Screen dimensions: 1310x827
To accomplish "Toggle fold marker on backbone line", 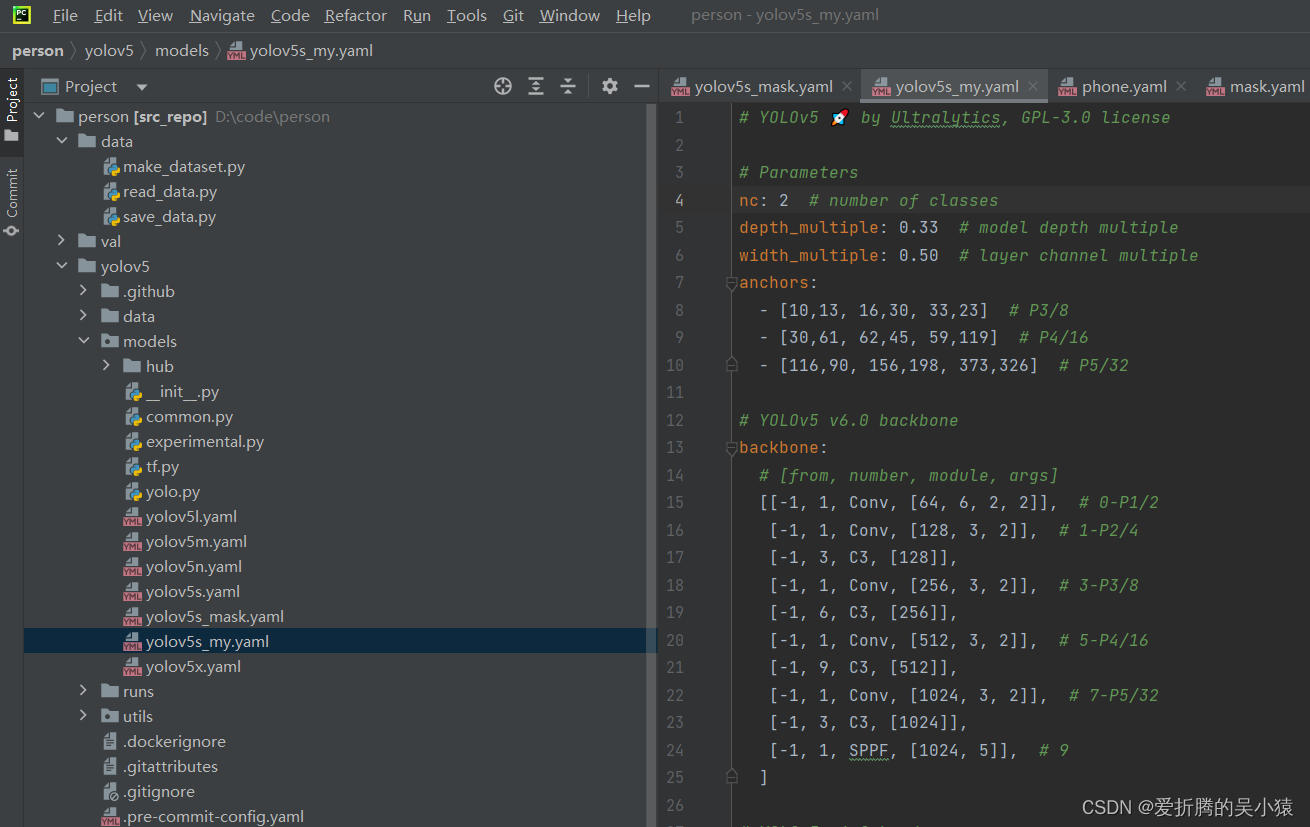I will (731, 448).
